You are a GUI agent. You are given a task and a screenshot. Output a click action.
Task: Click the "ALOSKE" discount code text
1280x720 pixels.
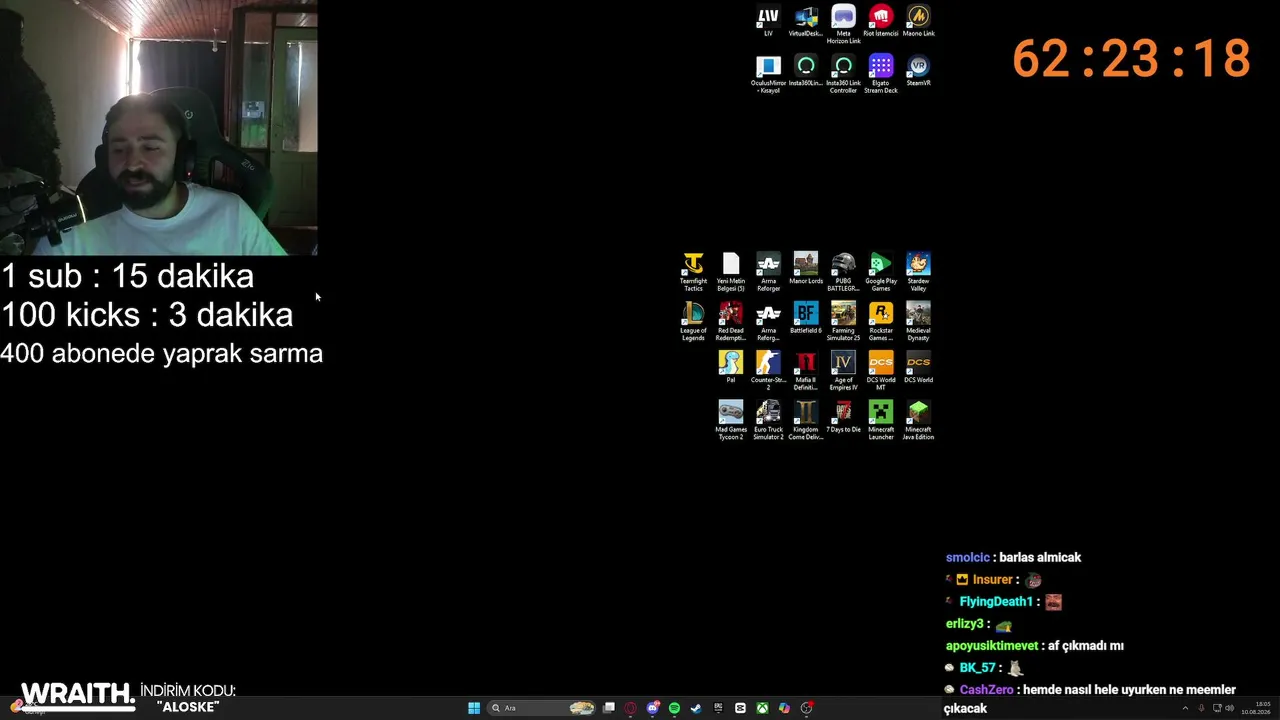coord(188,707)
